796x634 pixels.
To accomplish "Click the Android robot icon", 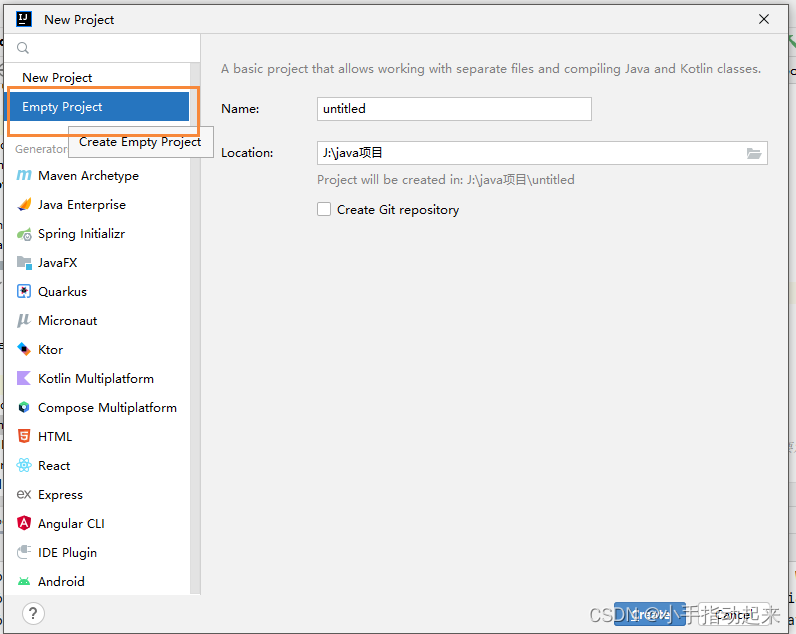I will pyautogui.click(x=24, y=582).
